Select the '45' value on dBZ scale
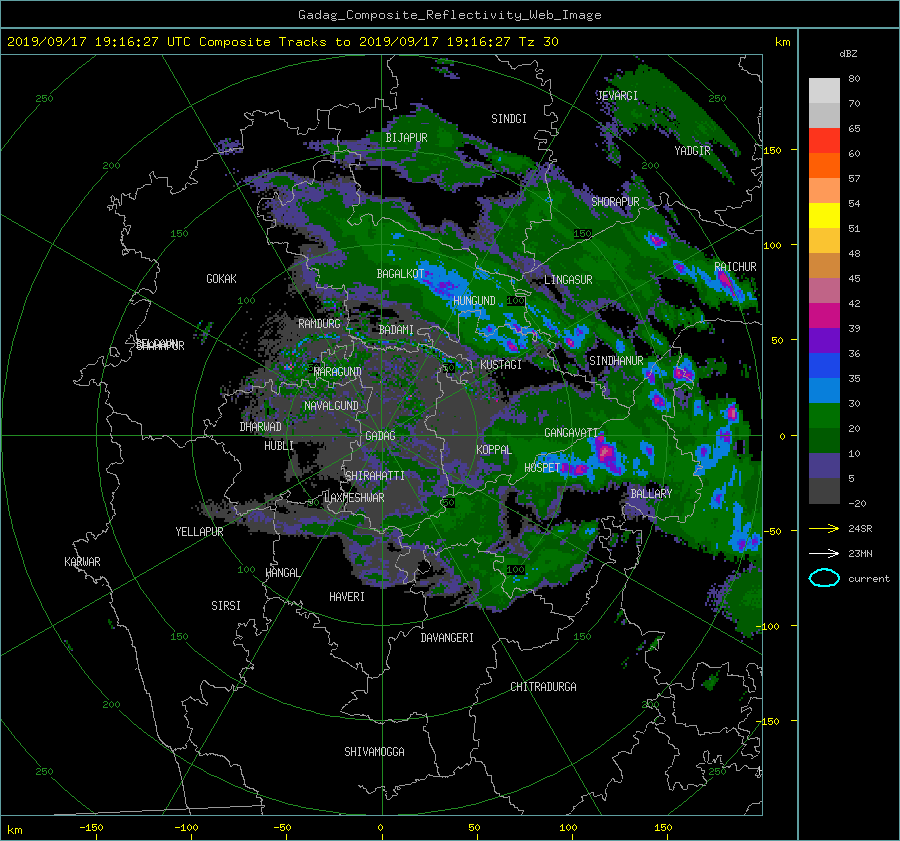Viewport: 900px width, 841px height. 854,278
